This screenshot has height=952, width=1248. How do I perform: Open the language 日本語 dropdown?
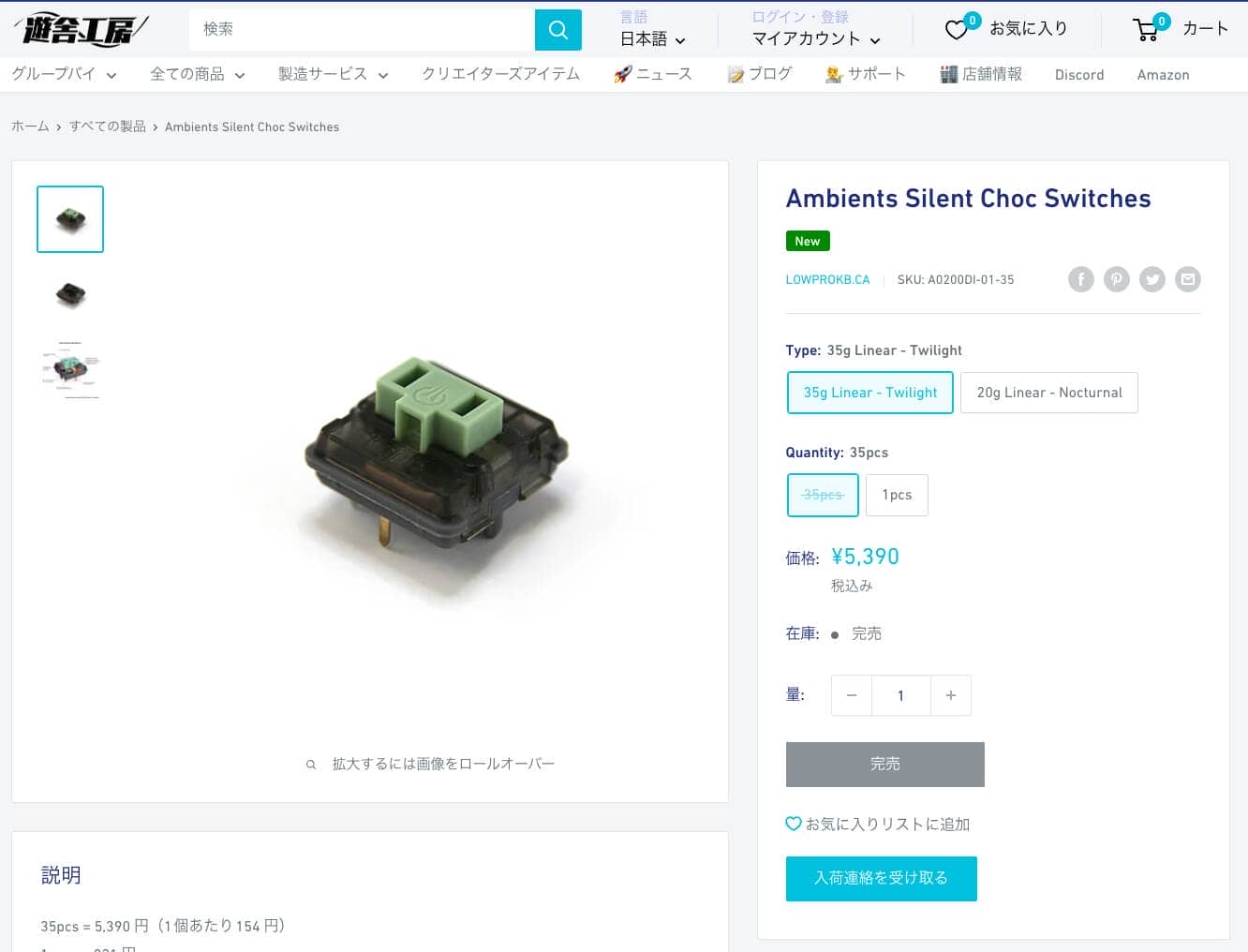(x=652, y=39)
